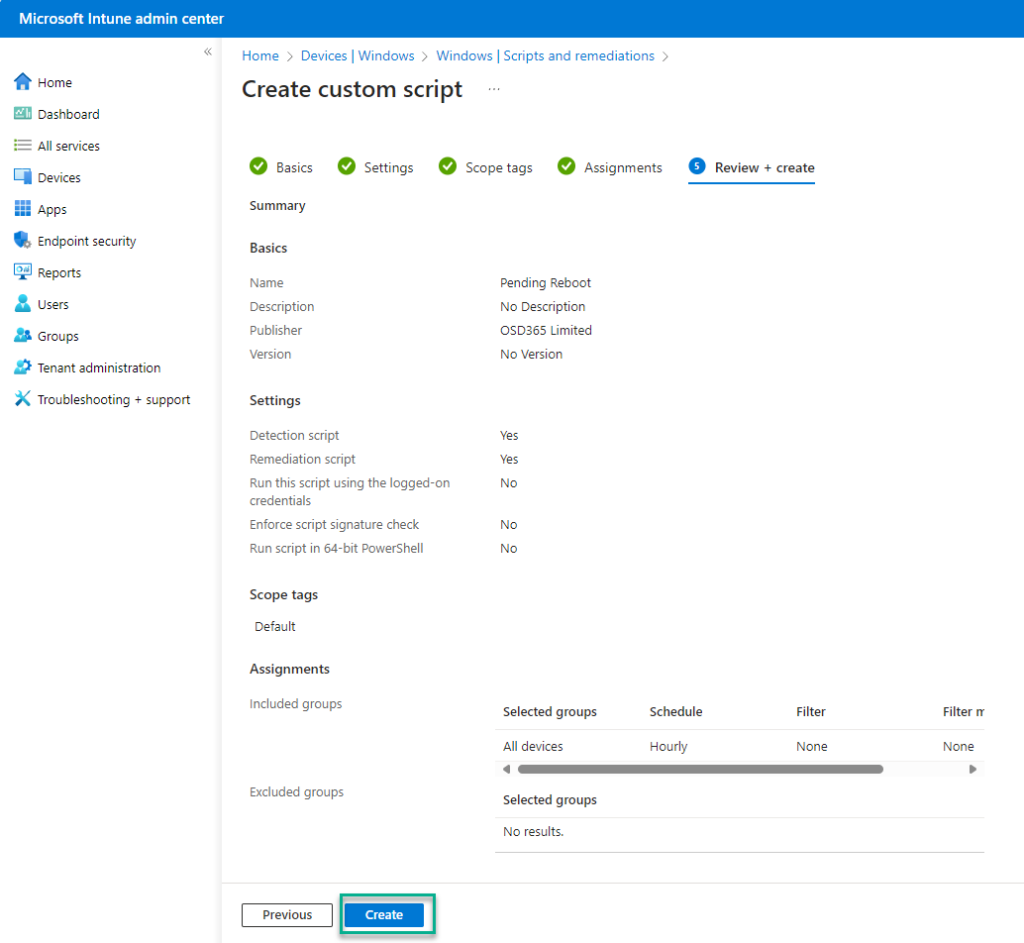Image resolution: width=1024 pixels, height=943 pixels.
Task: Open Groups in the left navigation
Action: (x=58, y=336)
